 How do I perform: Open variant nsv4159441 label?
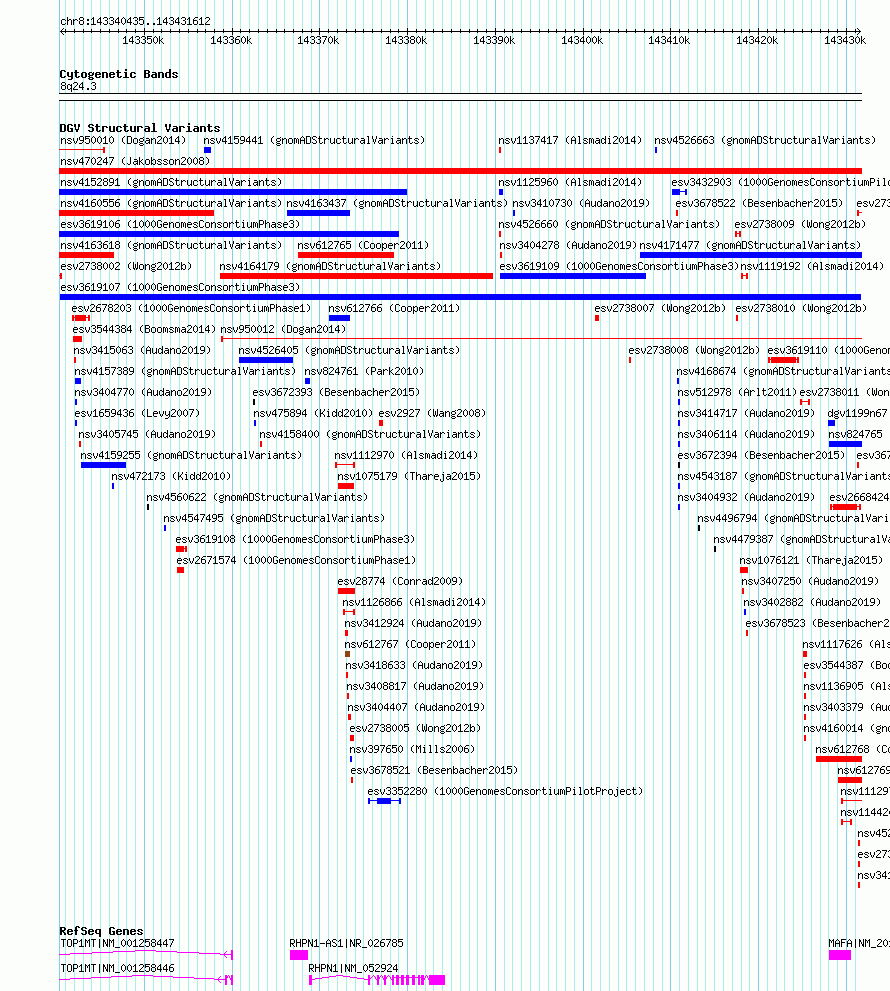314,140
